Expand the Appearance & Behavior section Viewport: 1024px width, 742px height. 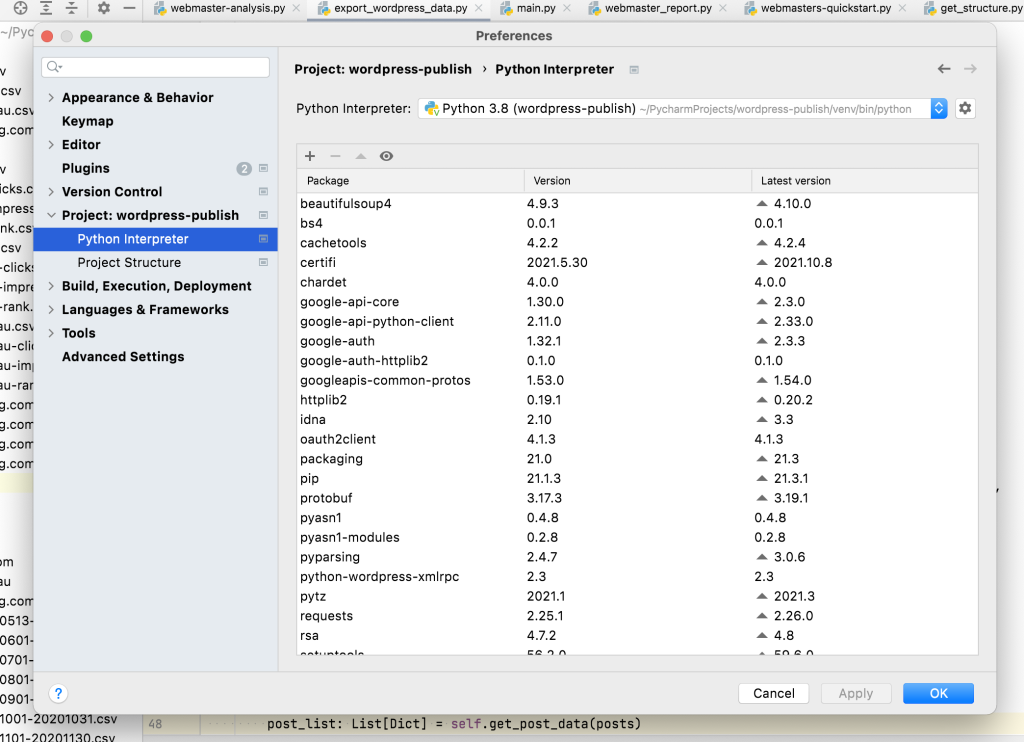[x=49, y=97]
